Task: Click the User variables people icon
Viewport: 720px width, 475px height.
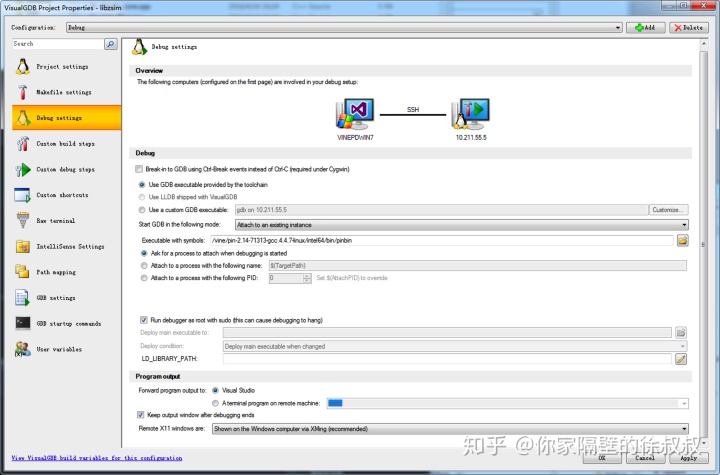Action: click(x=22, y=349)
